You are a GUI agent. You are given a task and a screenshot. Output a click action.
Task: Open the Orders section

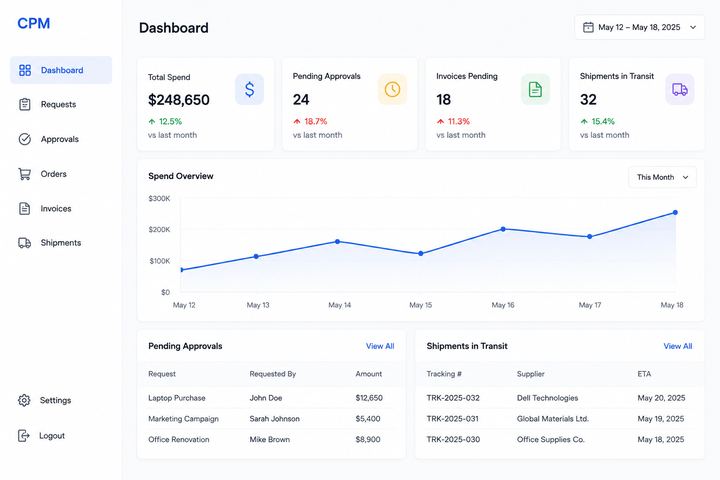point(53,174)
